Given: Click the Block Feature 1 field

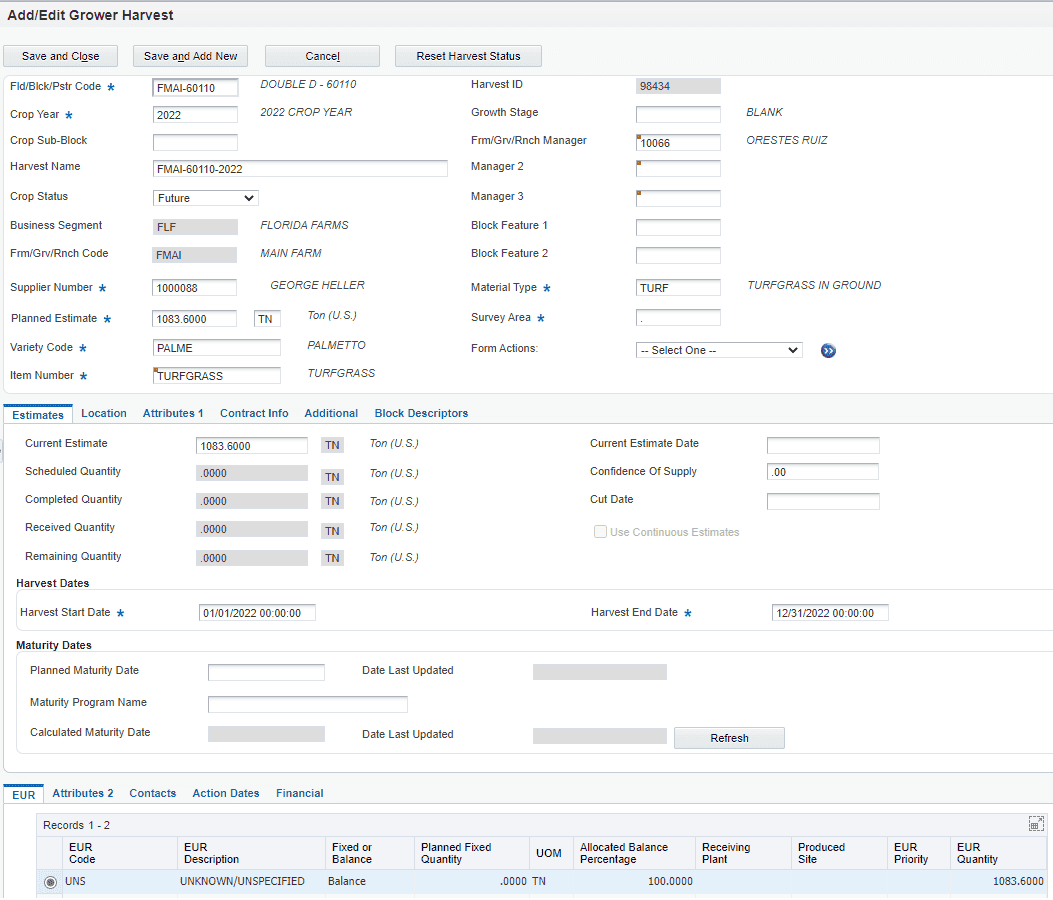Looking at the screenshot, I should click(678, 227).
